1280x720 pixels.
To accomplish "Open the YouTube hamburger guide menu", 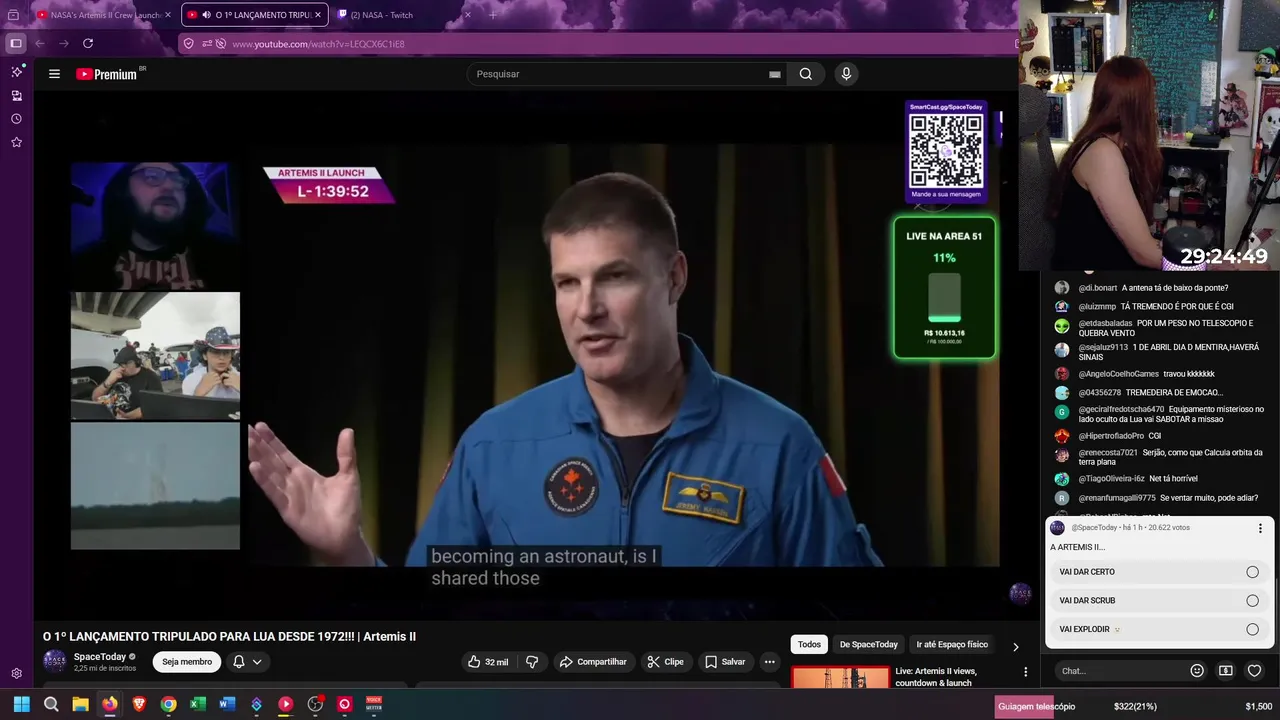I will (54, 74).
